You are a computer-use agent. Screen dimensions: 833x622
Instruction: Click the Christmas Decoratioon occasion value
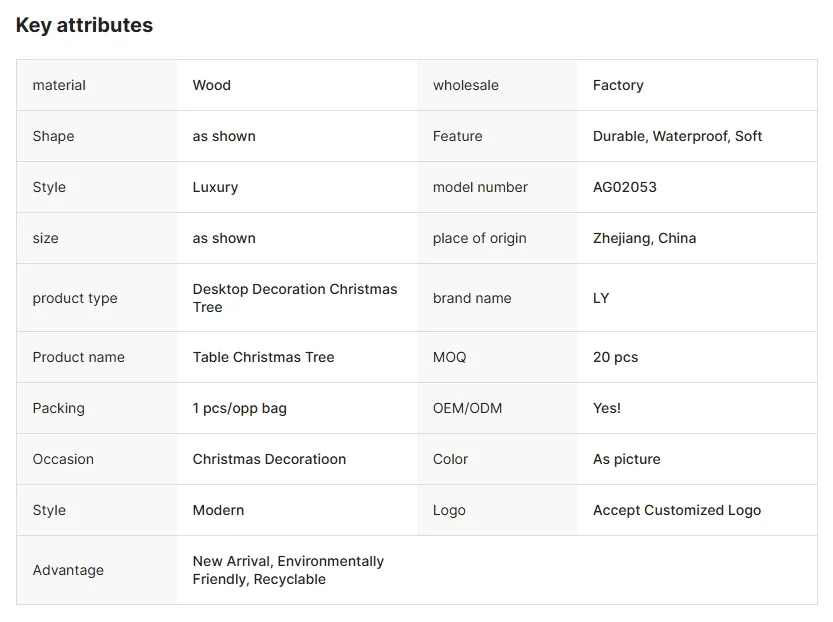coord(269,459)
